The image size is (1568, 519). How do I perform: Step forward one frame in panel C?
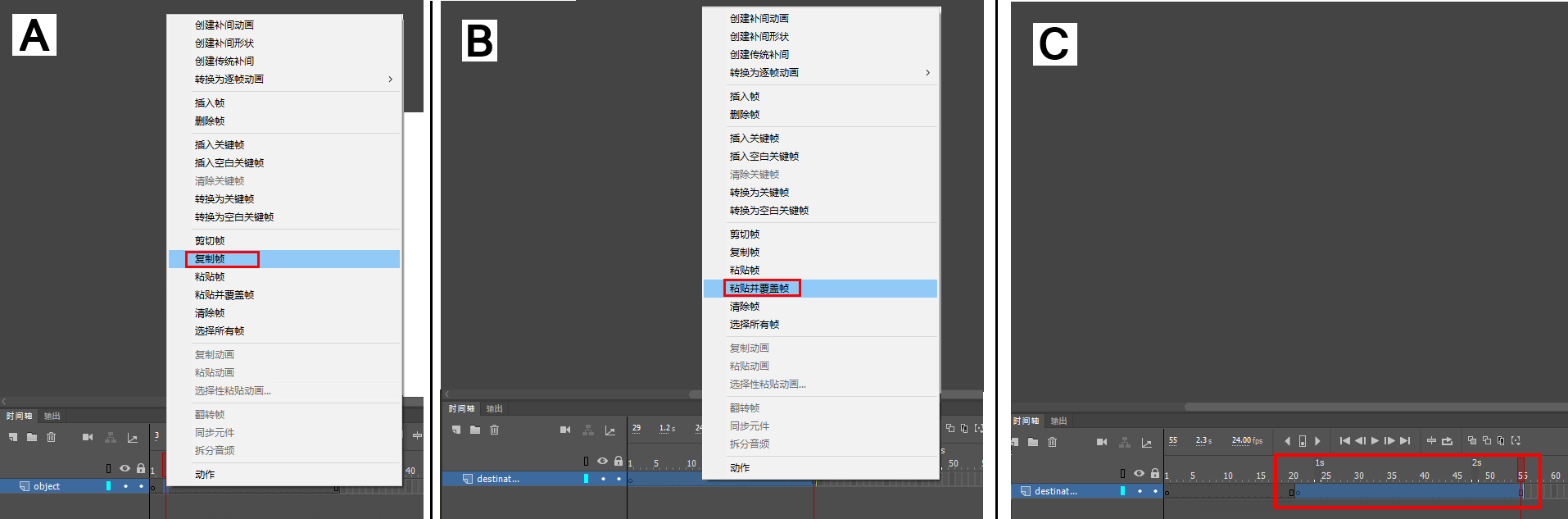pos(1389,441)
